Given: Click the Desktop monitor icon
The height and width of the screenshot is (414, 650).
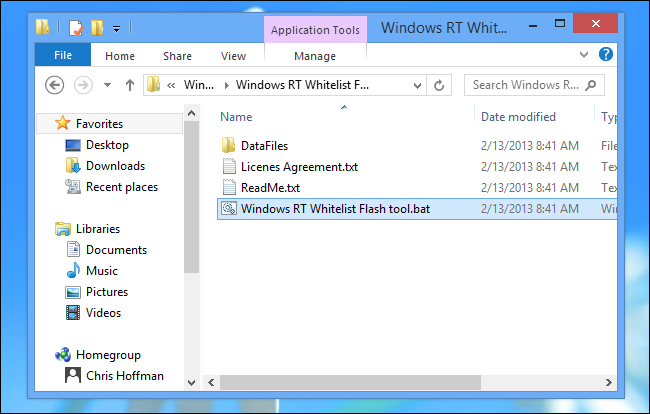Looking at the screenshot, I should [x=73, y=145].
